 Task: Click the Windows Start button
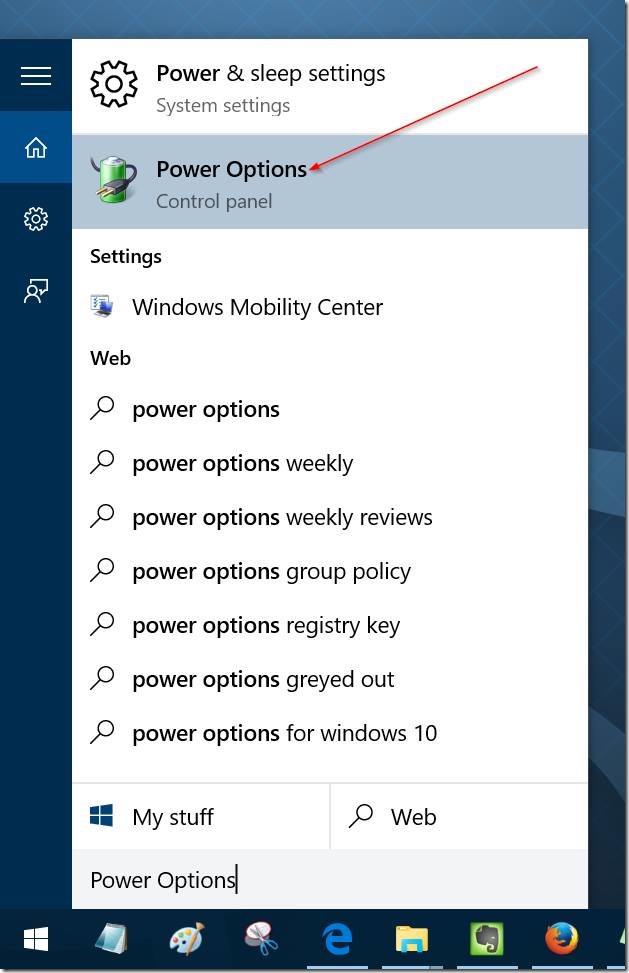[x=36, y=939]
